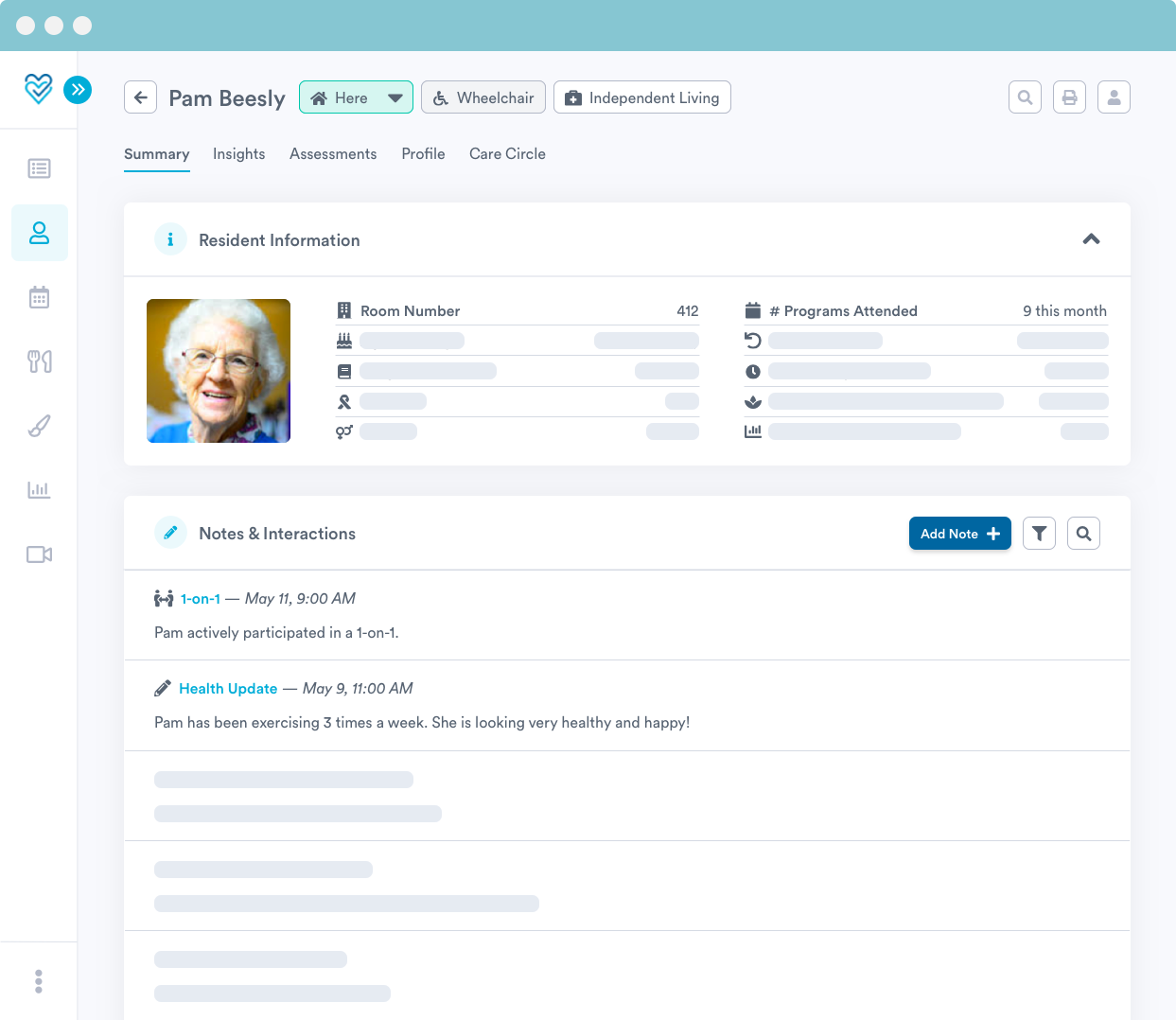Open the 1-on-1 note link
Viewport: 1176px width, 1020px height.
click(x=201, y=599)
